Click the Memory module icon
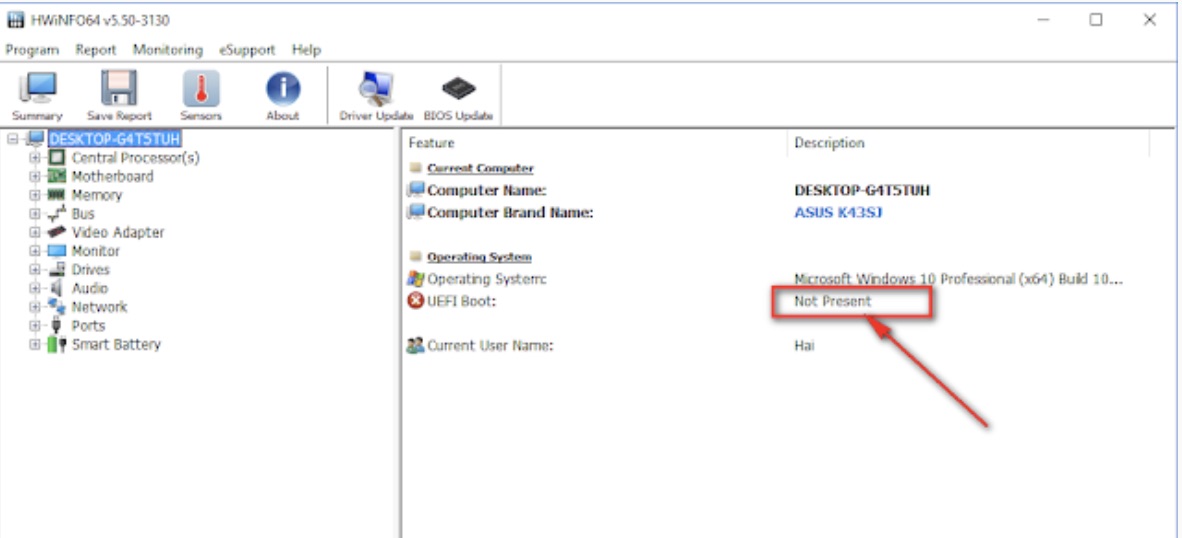The width and height of the screenshot is (1182, 538). [57, 194]
